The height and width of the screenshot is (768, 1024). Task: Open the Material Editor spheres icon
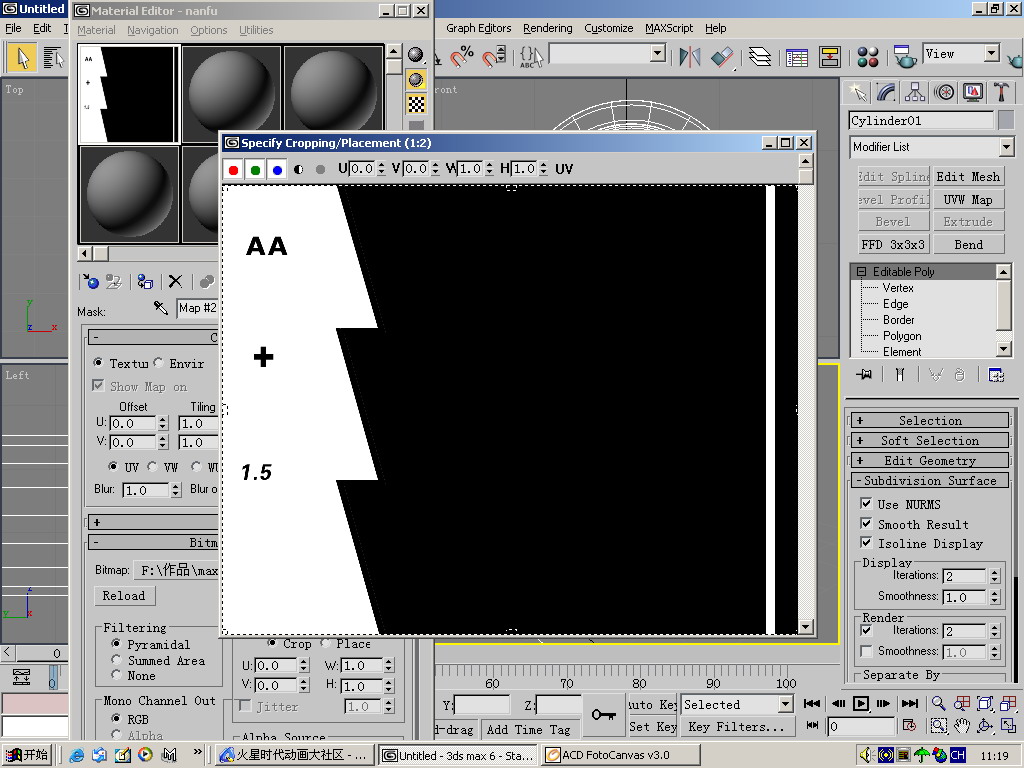click(x=868, y=57)
